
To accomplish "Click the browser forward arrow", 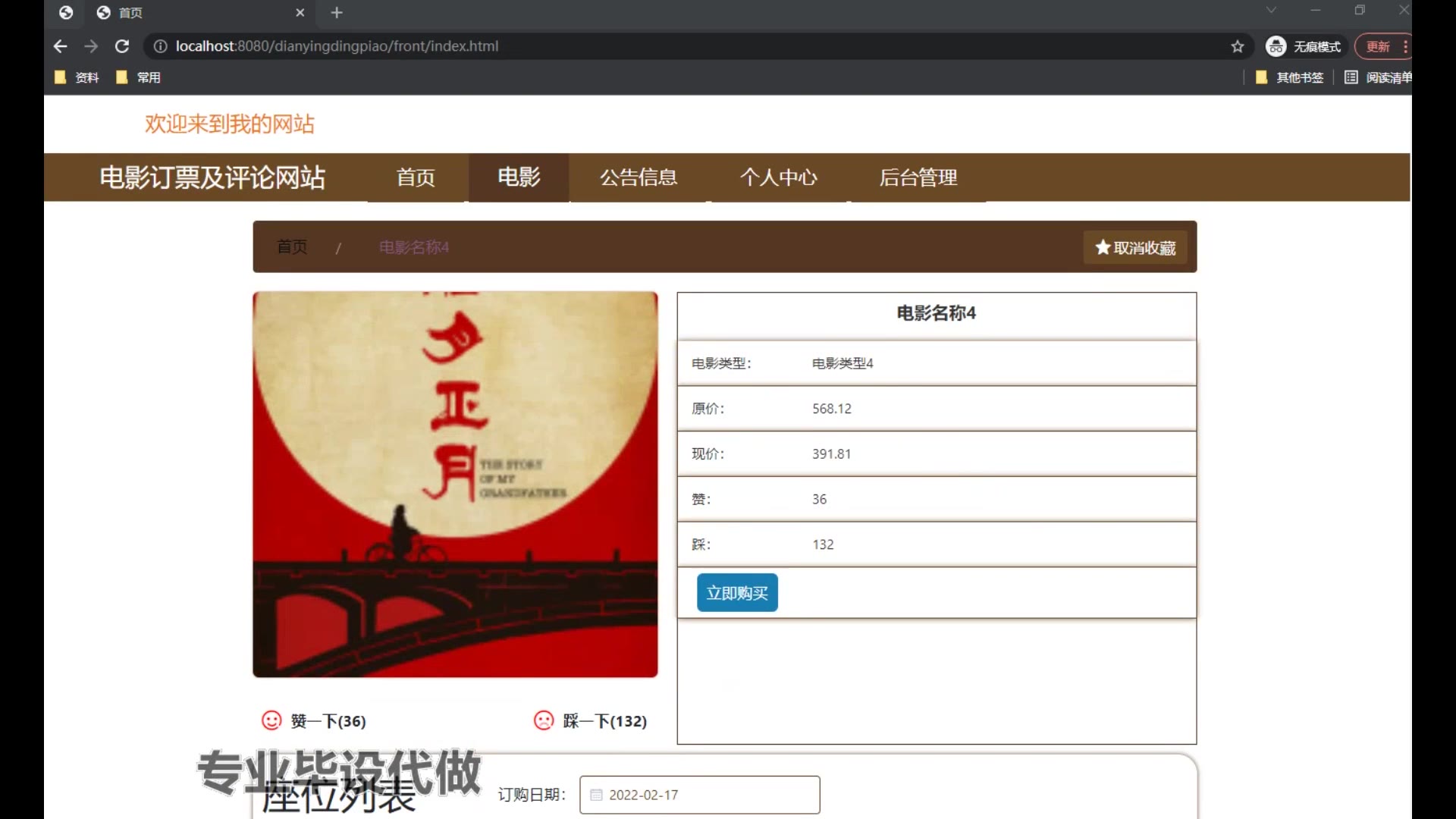I will click(x=91, y=46).
